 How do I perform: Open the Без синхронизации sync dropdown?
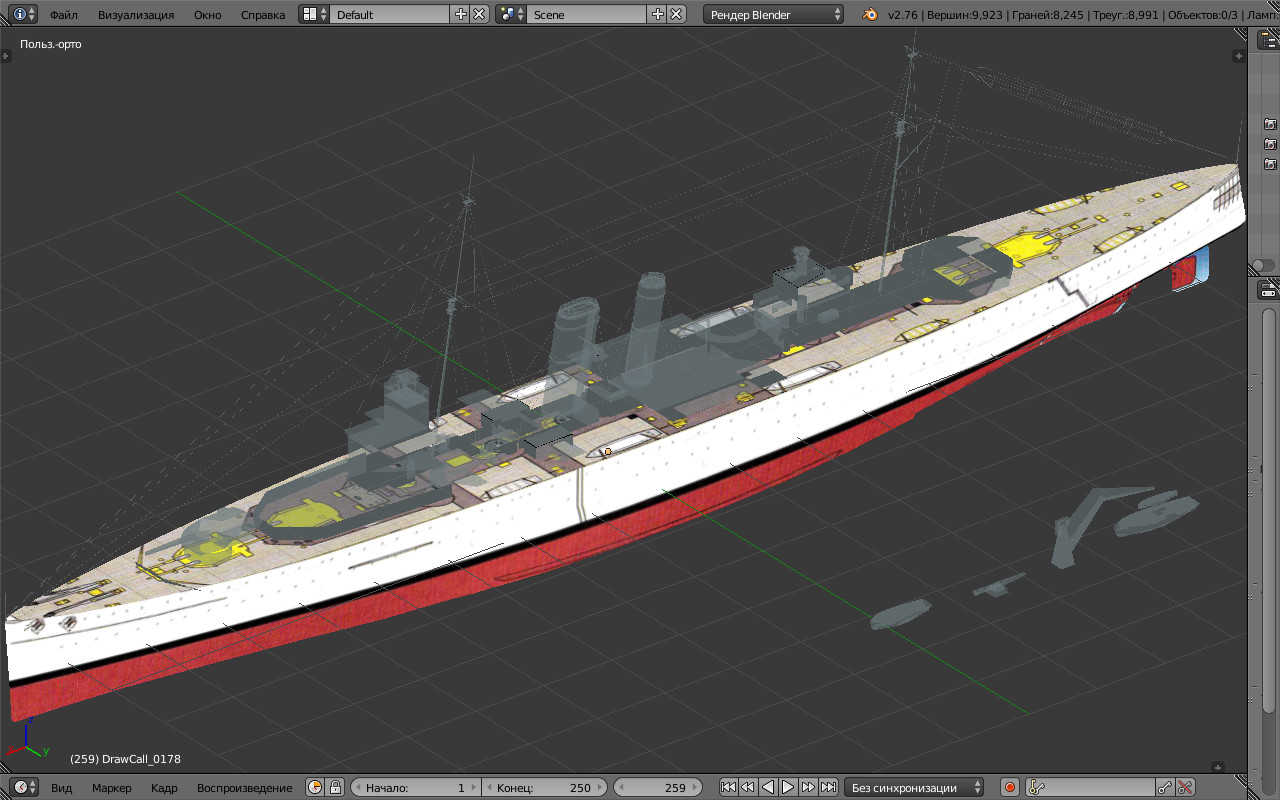914,787
